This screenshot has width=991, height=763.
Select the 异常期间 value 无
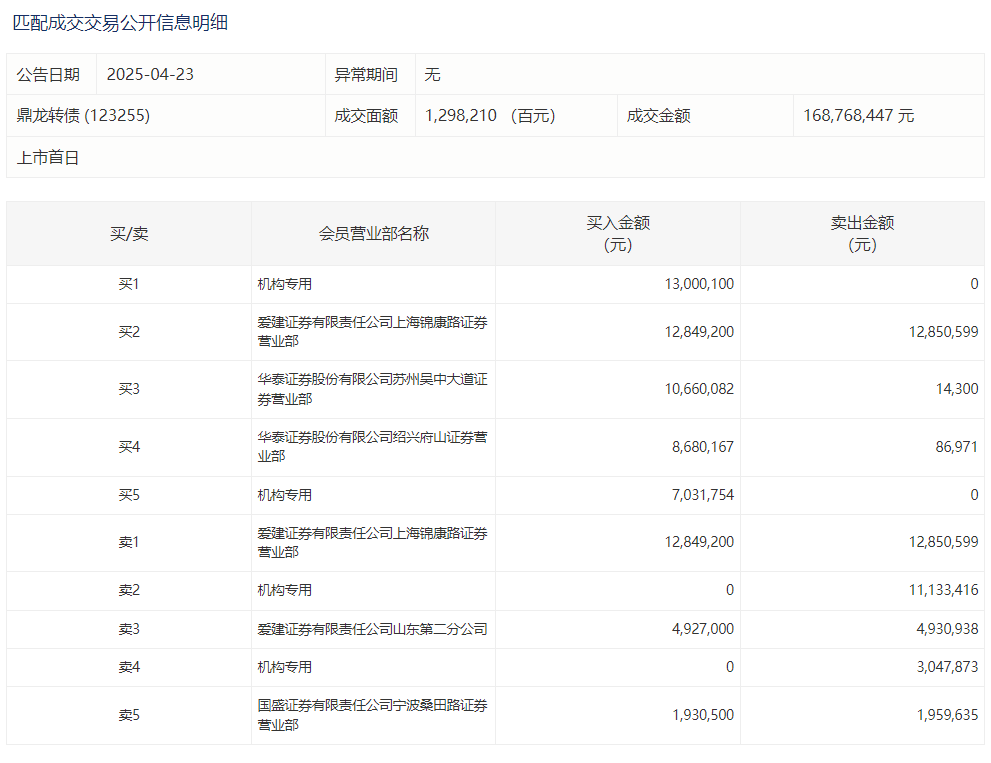pos(432,75)
